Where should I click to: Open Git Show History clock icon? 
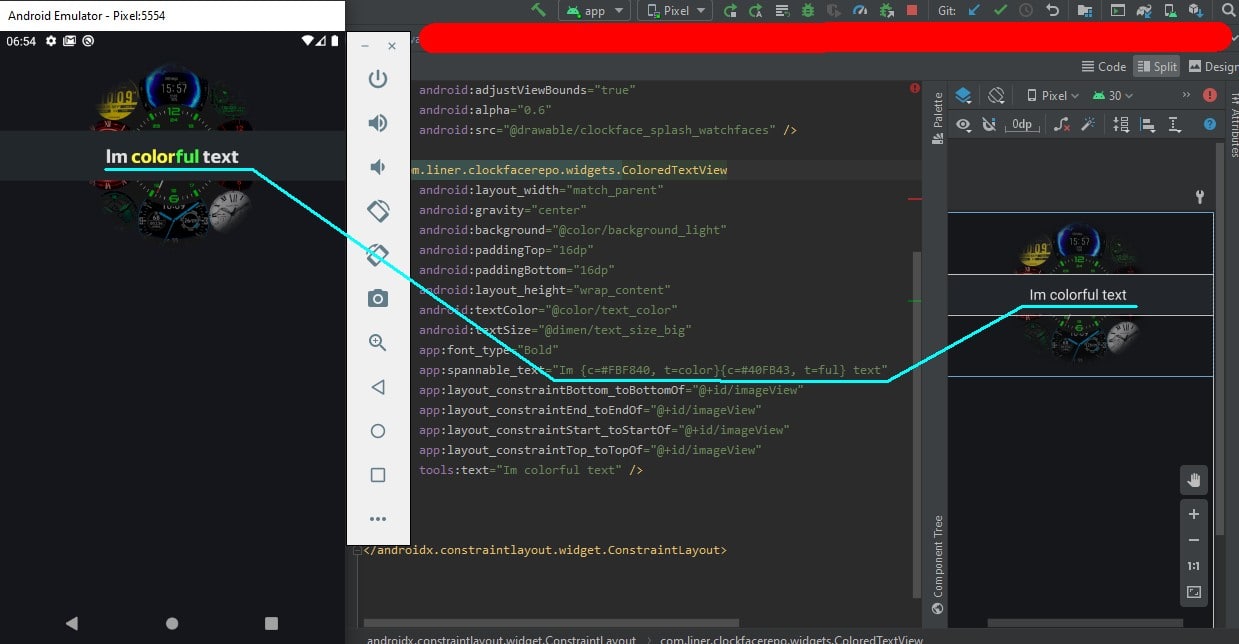(1026, 11)
